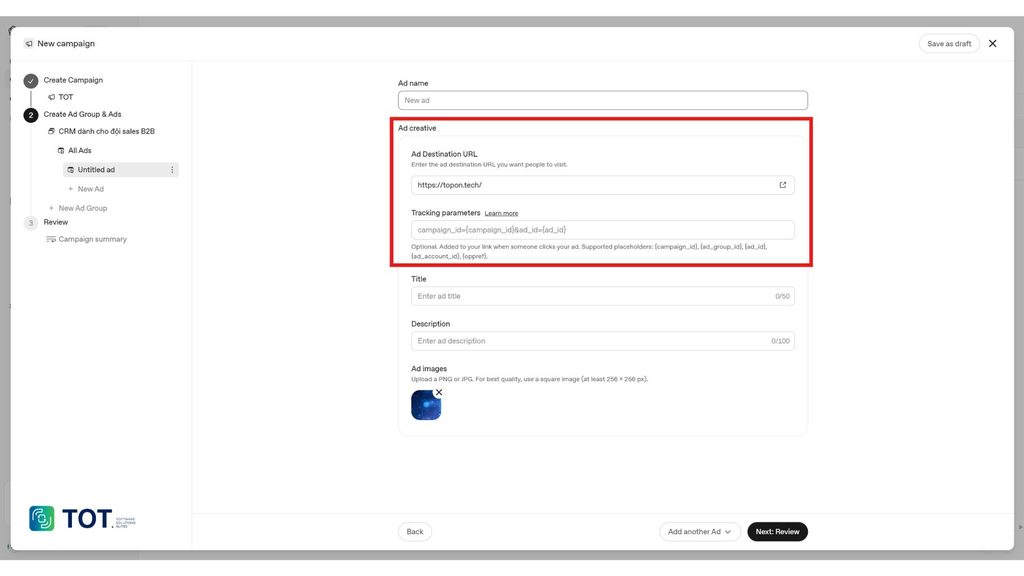Focus the Ad name field
This screenshot has height=576, width=1024.
[603, 101]
